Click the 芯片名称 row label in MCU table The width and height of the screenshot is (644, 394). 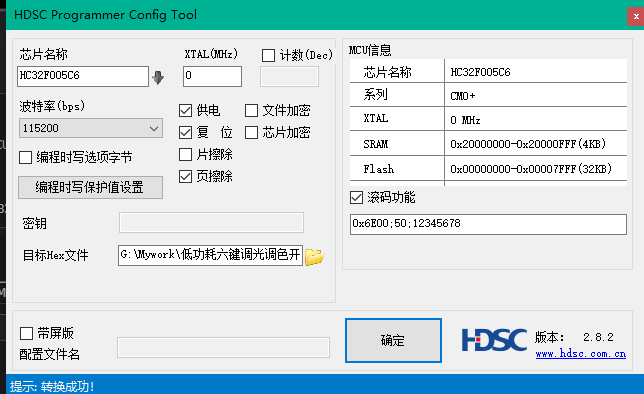click(397, 71)
